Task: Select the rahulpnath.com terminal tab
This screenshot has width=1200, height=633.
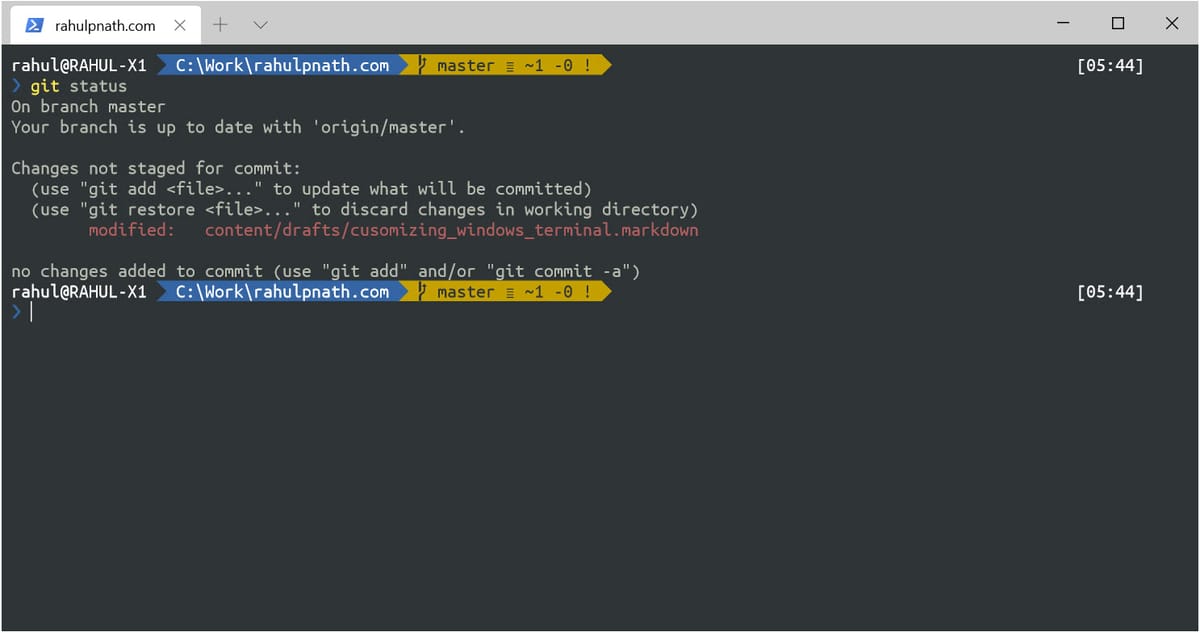Action: pyautogui.click(x=105, y=24)
